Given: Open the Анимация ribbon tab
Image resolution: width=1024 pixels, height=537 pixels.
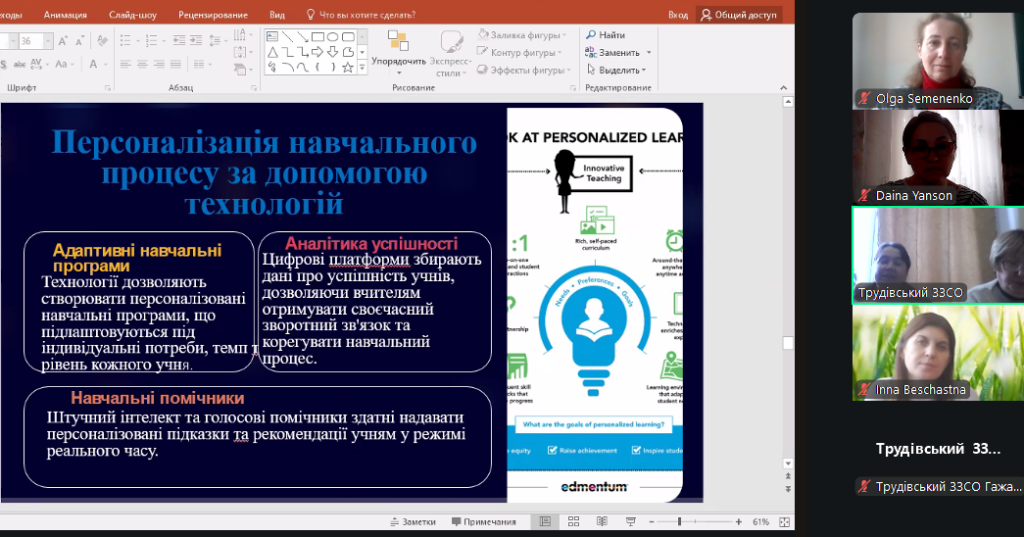Looking at the screenshot, I should point(65,15).
